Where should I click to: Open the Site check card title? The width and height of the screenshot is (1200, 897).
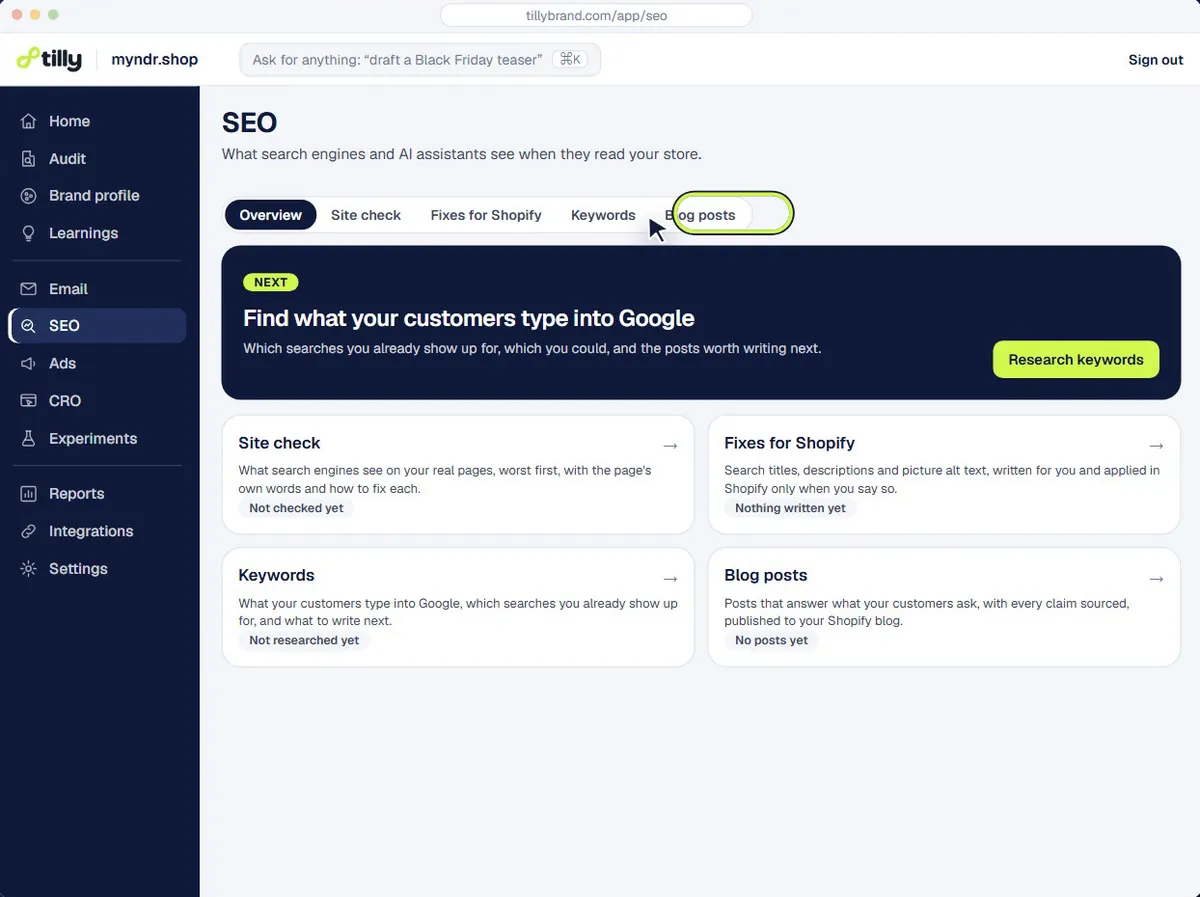point(279,443)
